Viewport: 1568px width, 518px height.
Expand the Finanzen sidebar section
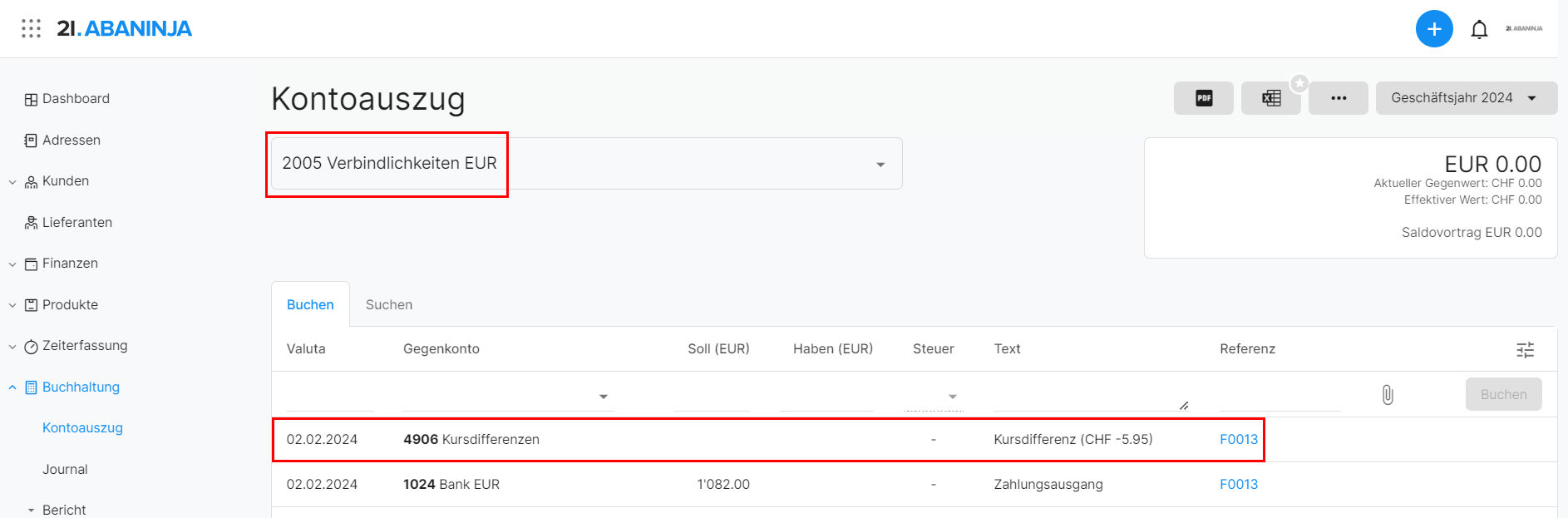12,264
